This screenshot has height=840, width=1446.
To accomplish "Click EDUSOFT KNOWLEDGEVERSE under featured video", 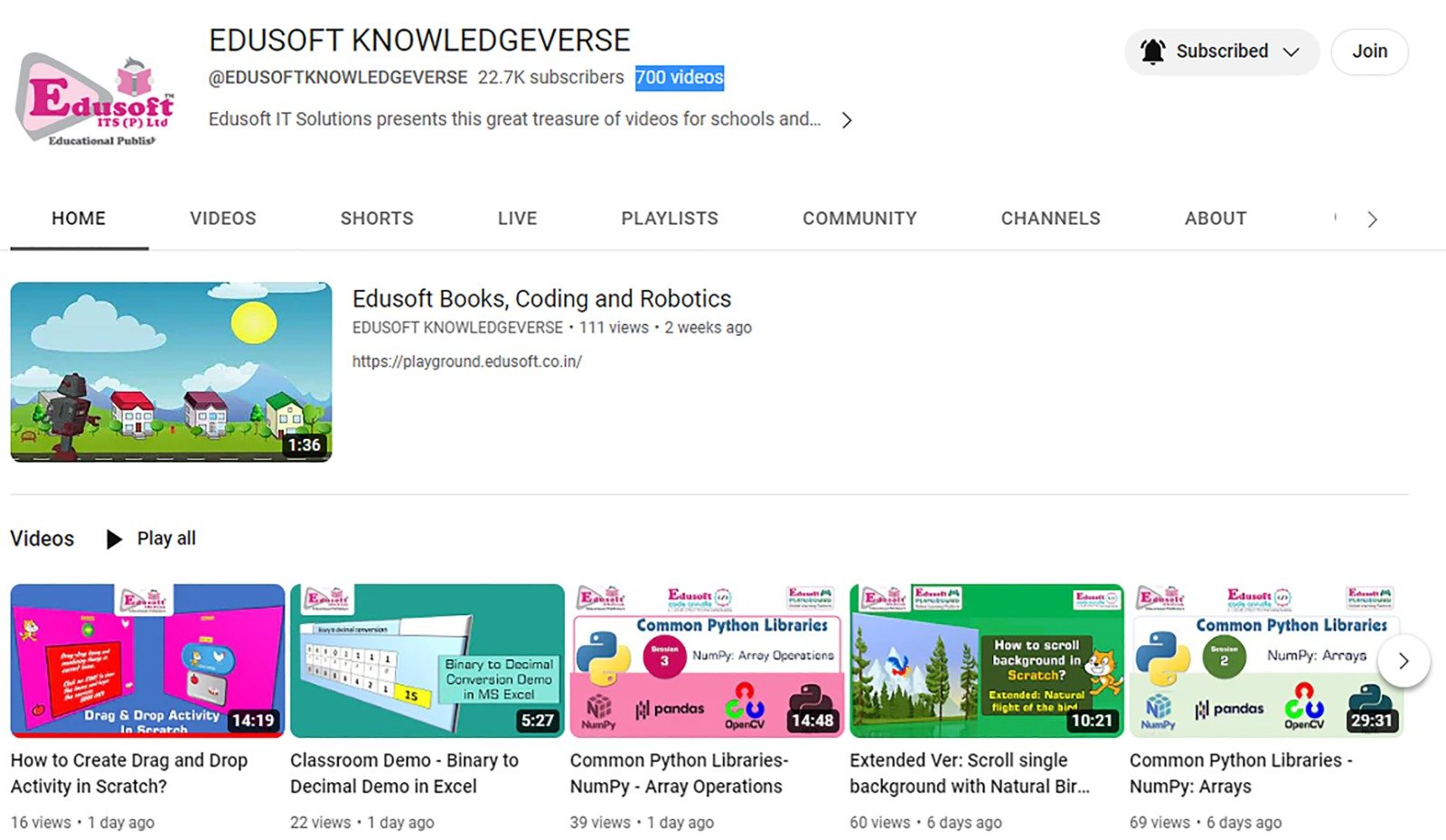I will [457, 328].
